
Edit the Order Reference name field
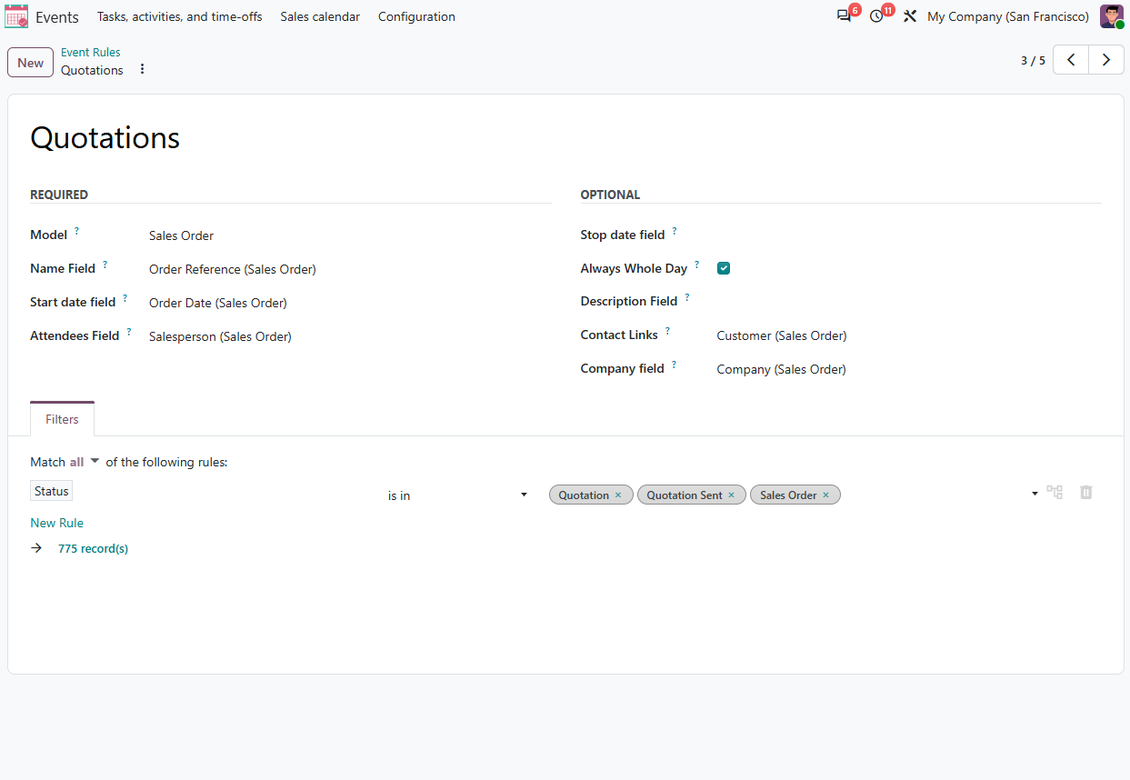232,270
